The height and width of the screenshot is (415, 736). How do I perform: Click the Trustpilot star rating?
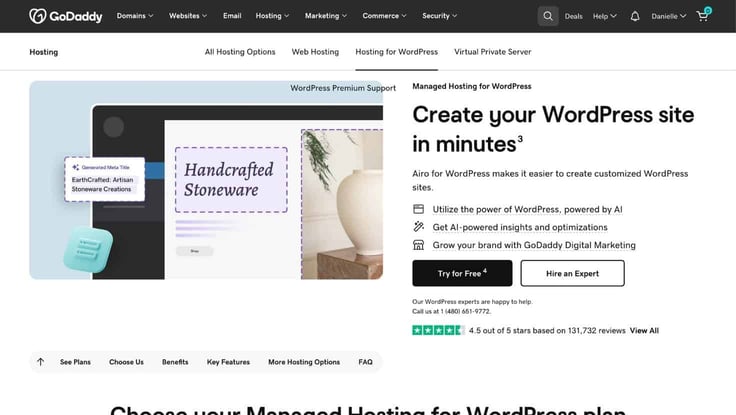(438, 330)
